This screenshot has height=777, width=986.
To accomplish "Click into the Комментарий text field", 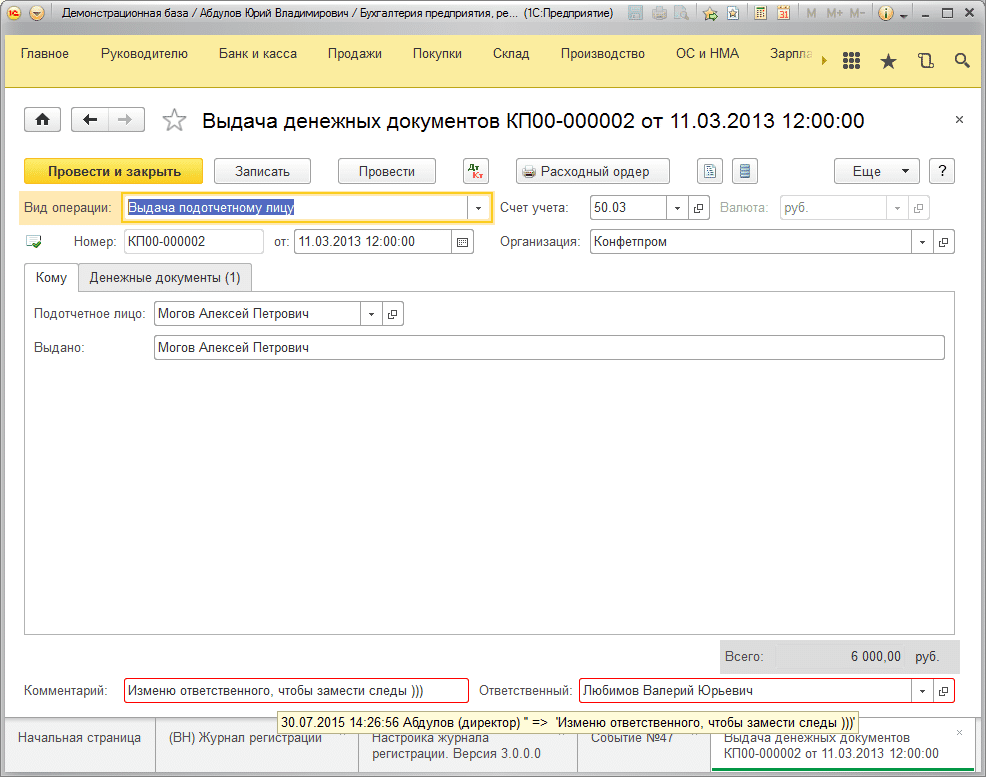I will coord(296,691).
